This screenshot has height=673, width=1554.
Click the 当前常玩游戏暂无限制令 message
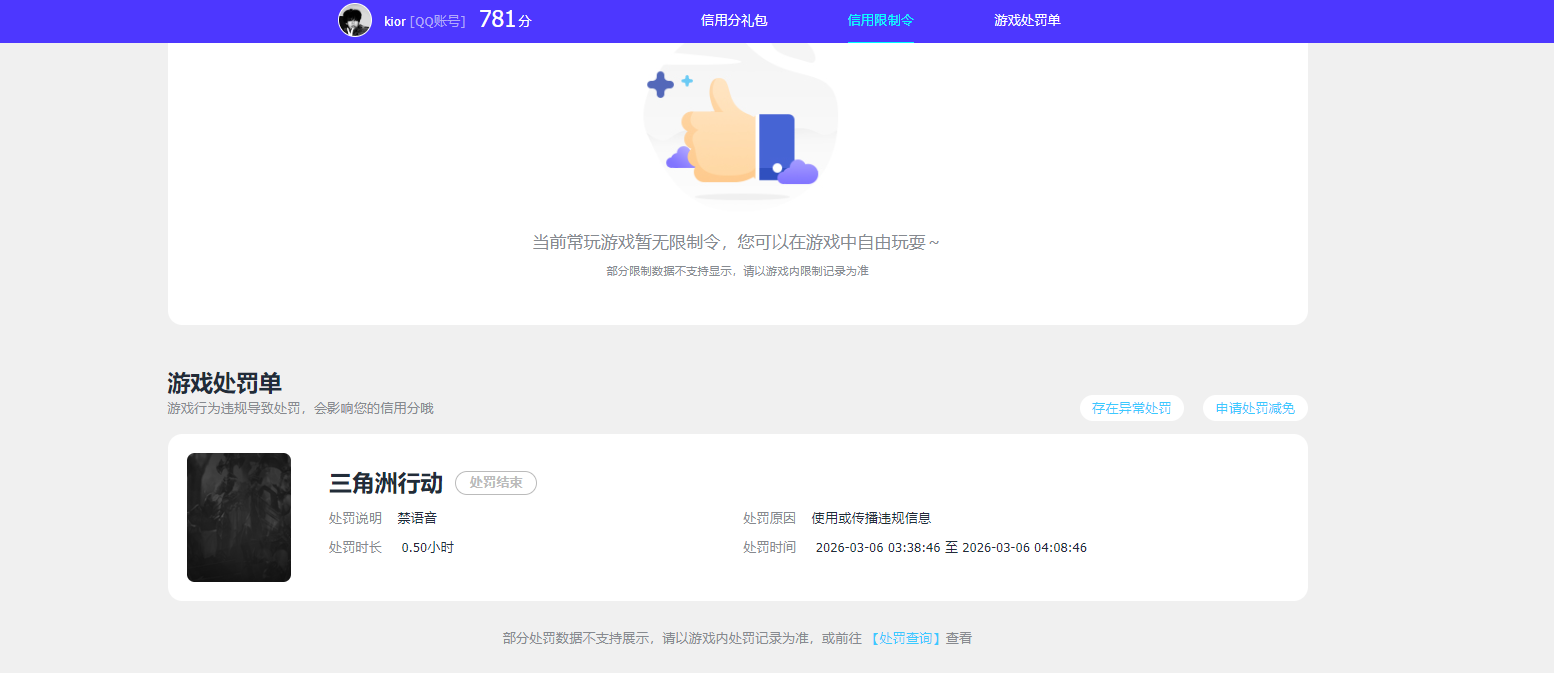pyautogui.click(x=736, y=242)
